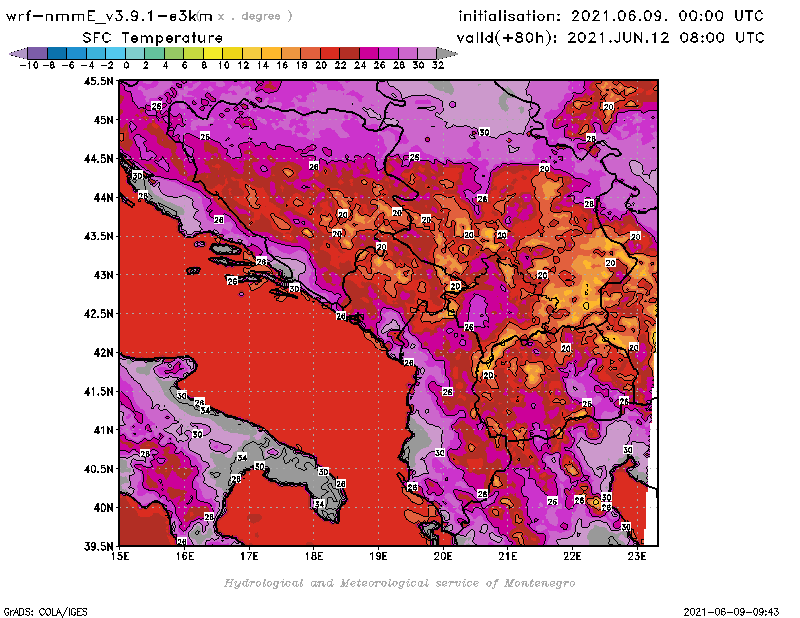Click the 40N latitude axis label

coord(103,508)
